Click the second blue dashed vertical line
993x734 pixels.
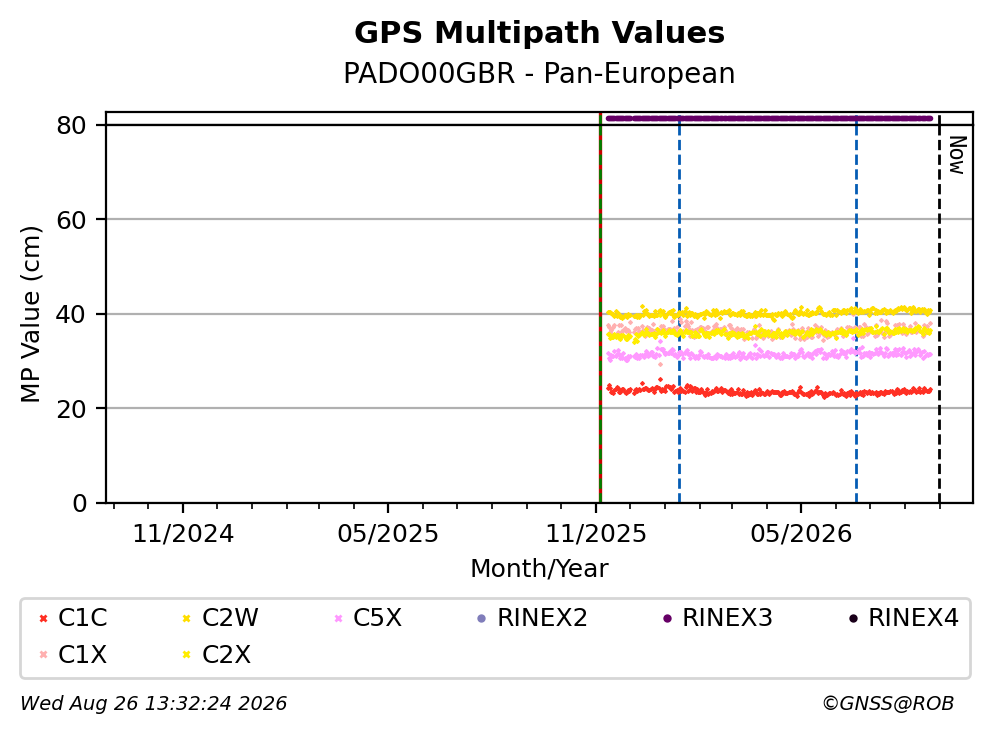(856, 308)
